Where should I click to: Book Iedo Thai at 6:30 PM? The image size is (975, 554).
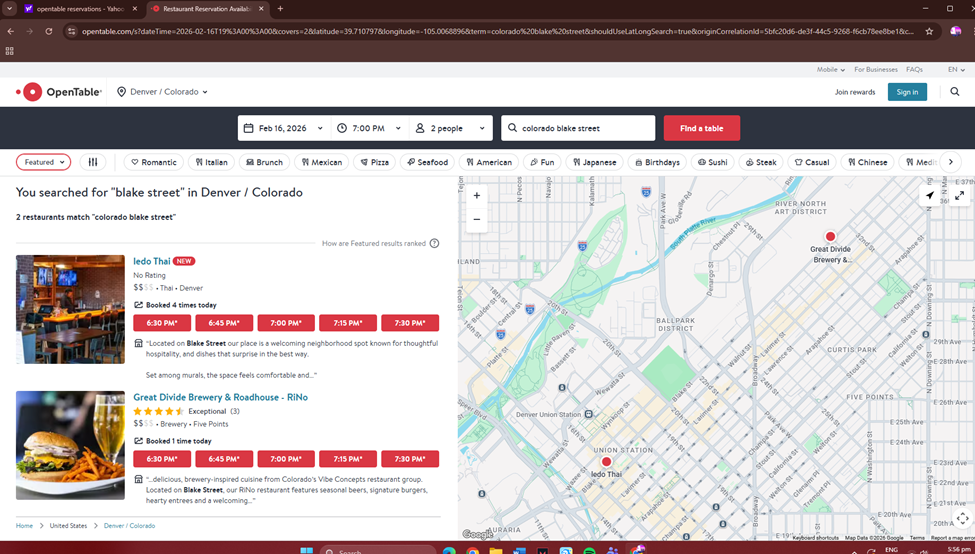[162, 323]
